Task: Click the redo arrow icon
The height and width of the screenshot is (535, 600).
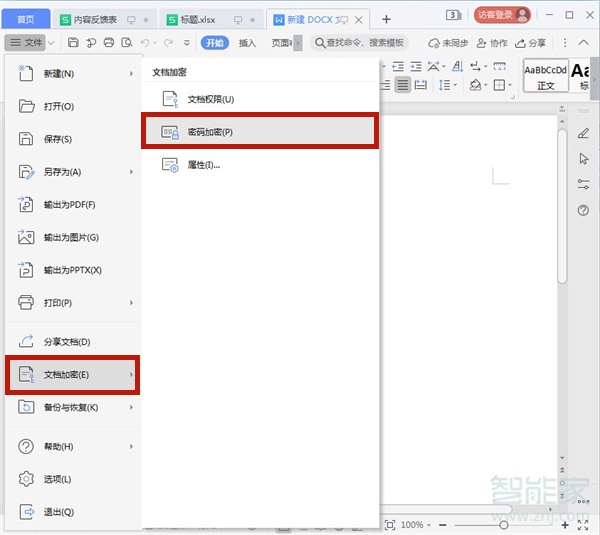Action: pos(168,42)
